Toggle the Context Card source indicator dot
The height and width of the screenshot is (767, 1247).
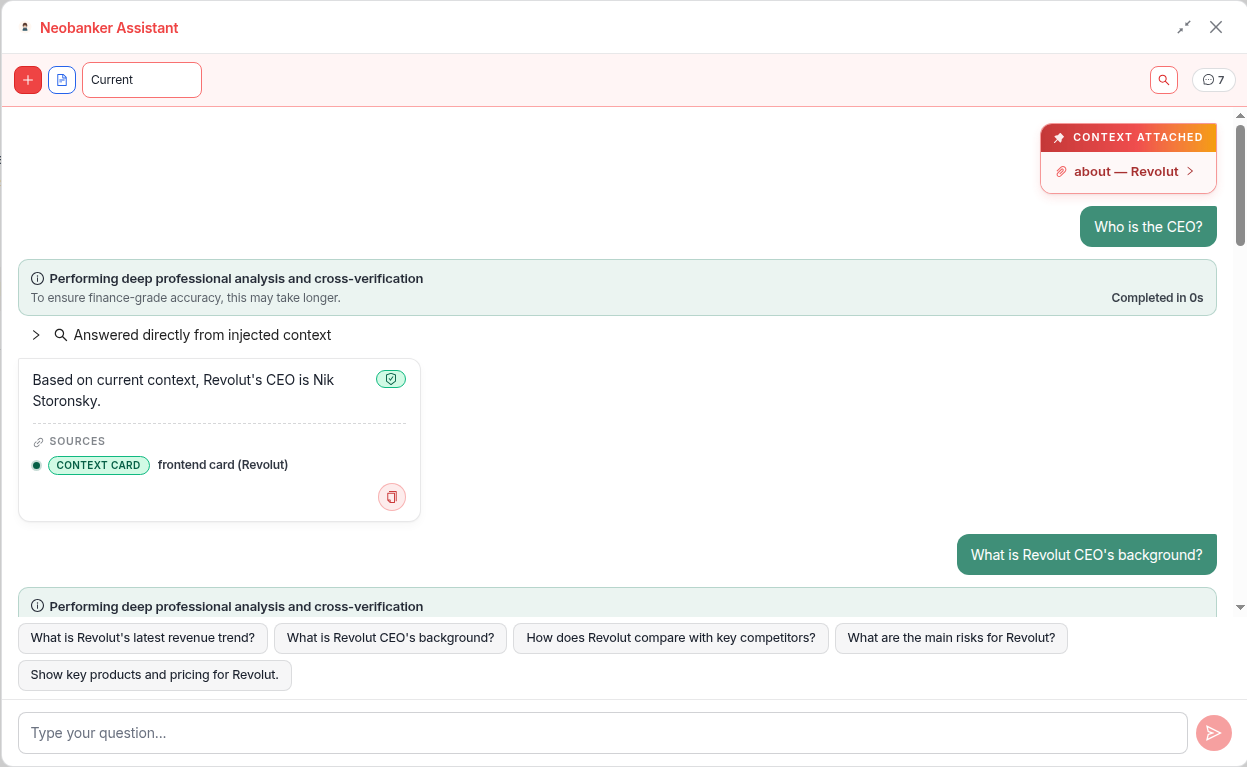click(x=36, y=465)
